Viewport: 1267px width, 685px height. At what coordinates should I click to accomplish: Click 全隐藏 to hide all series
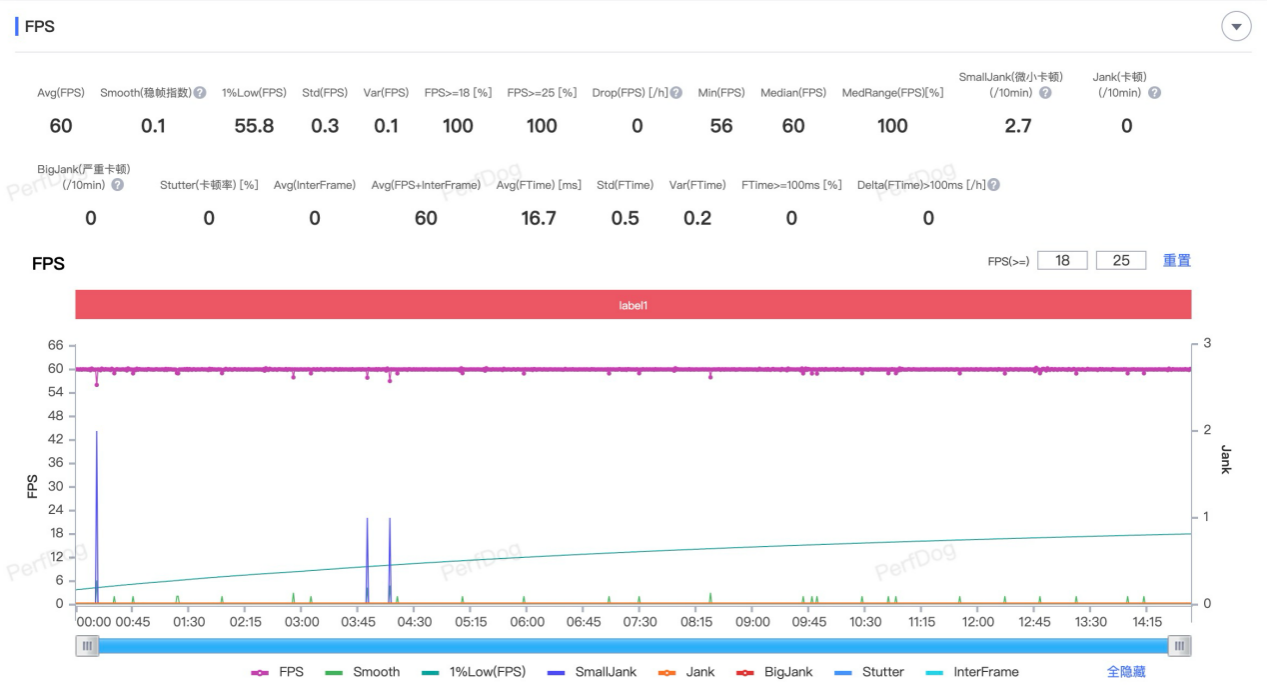click(x=1126, y=672)
